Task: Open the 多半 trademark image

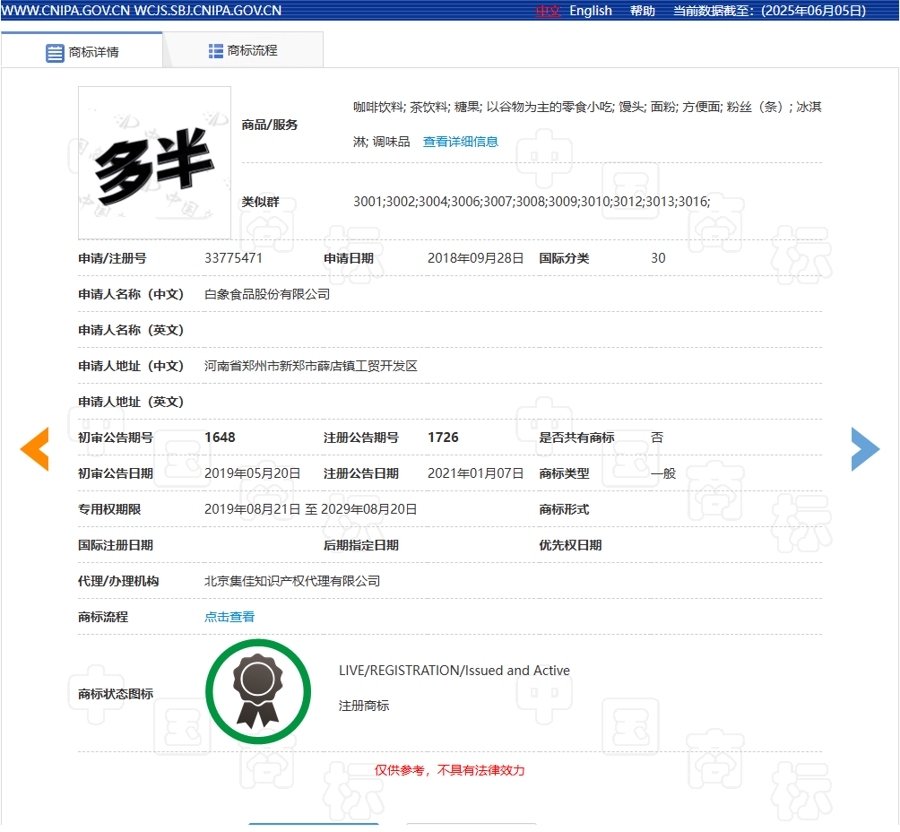Action: click(154, 162)
